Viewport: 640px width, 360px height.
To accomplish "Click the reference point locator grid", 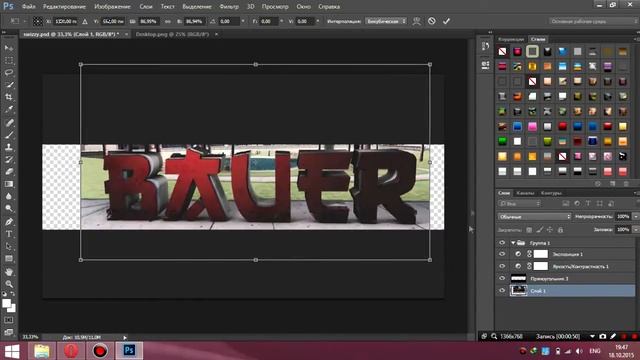I will (x=38, y=21).
